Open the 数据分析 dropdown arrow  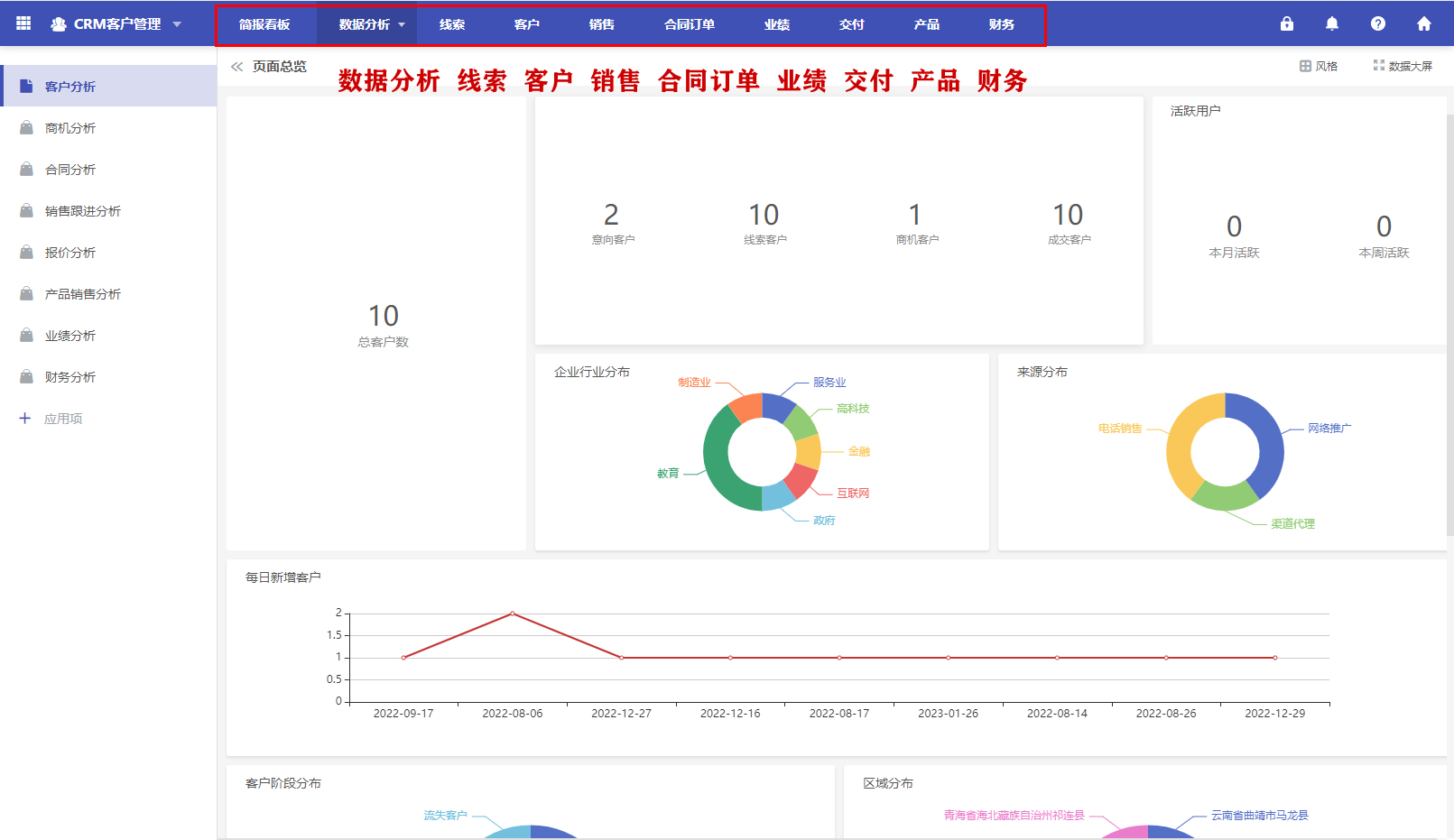403,25
